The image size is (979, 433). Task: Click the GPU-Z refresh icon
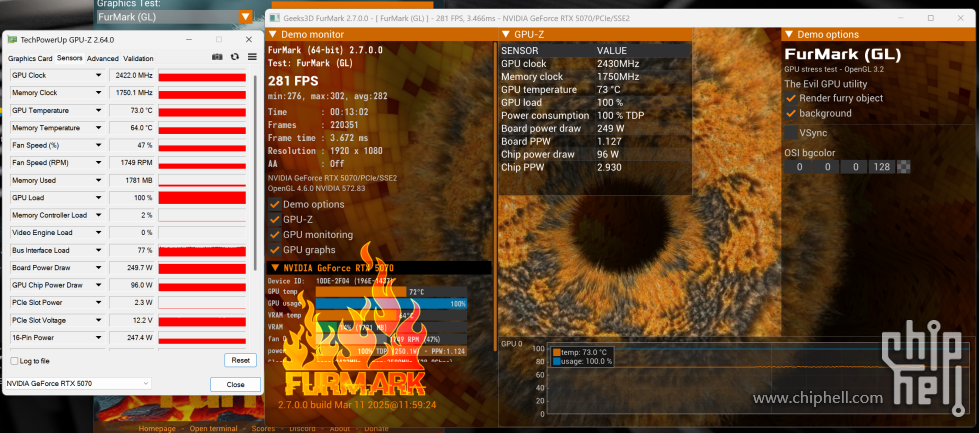click(235, 57)
